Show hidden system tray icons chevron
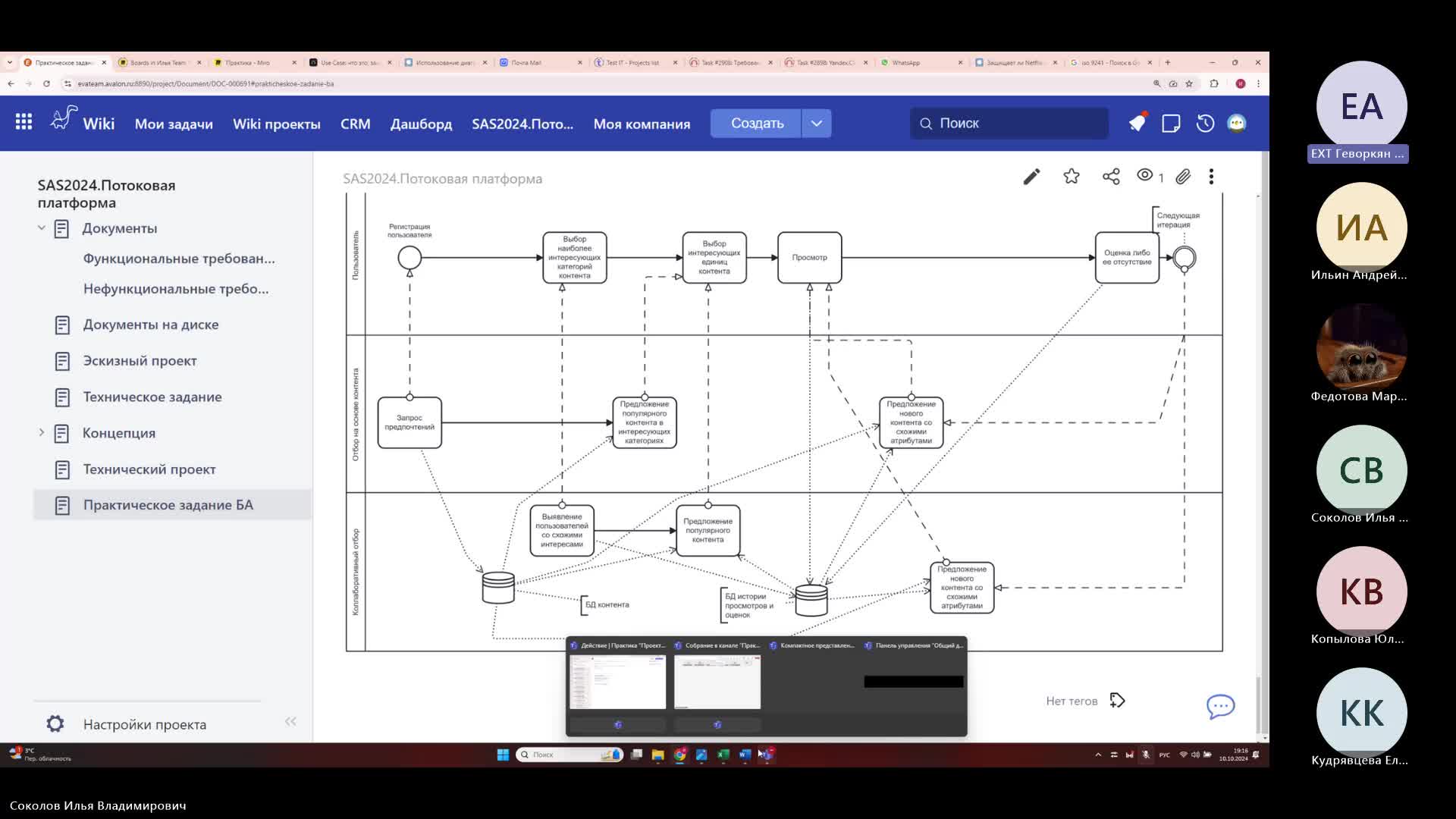Screen dimensions: 1456x819 point(1098,755)
